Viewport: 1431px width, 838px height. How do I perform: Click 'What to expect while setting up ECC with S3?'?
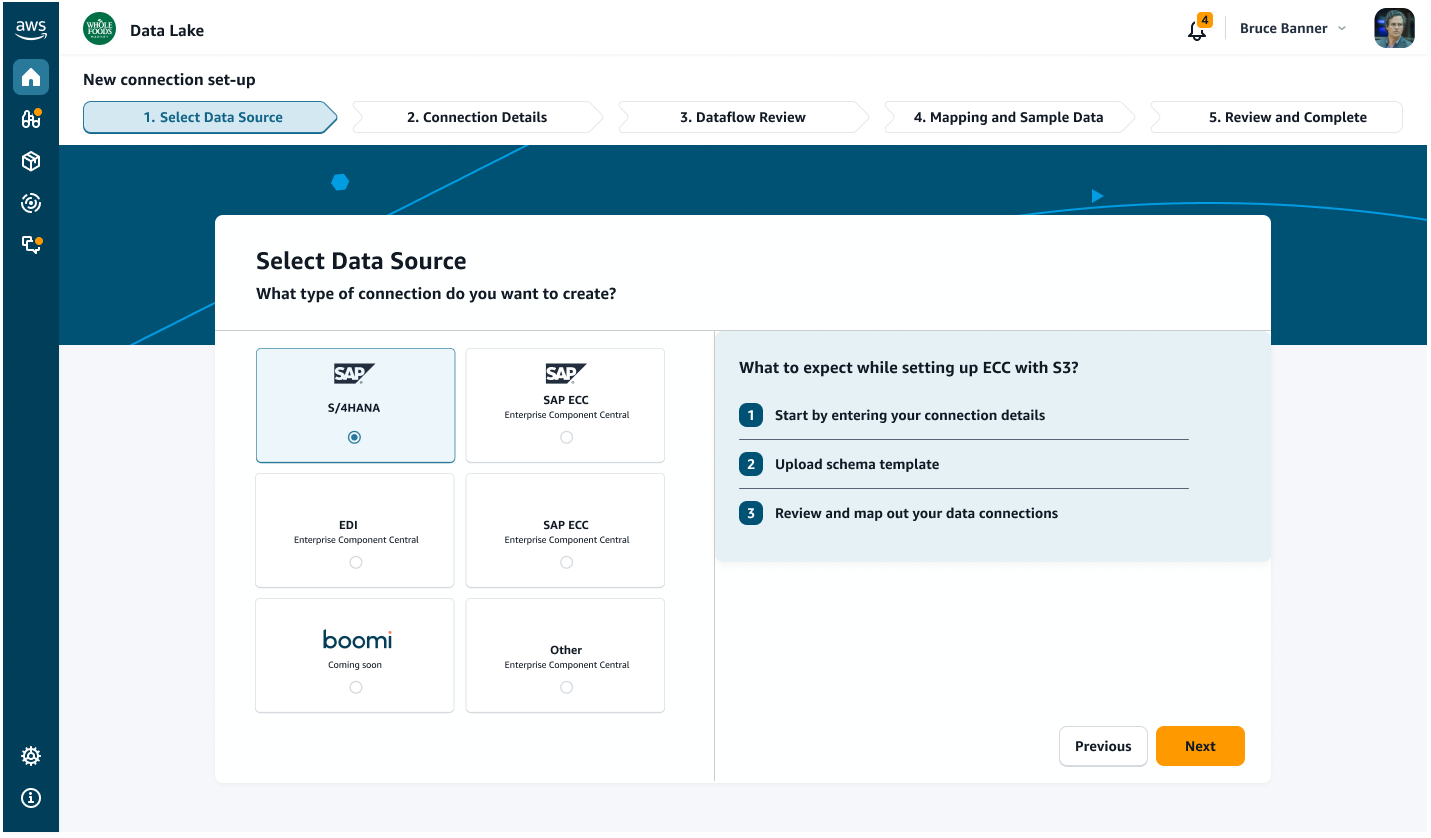909,367
